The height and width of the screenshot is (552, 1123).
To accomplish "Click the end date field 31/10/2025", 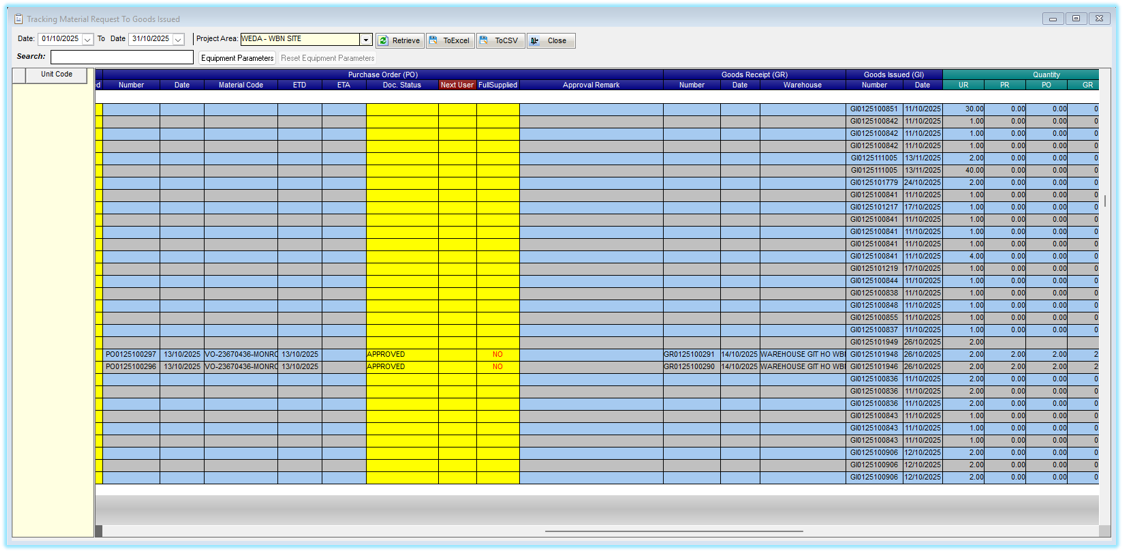I will click(151, 40).
